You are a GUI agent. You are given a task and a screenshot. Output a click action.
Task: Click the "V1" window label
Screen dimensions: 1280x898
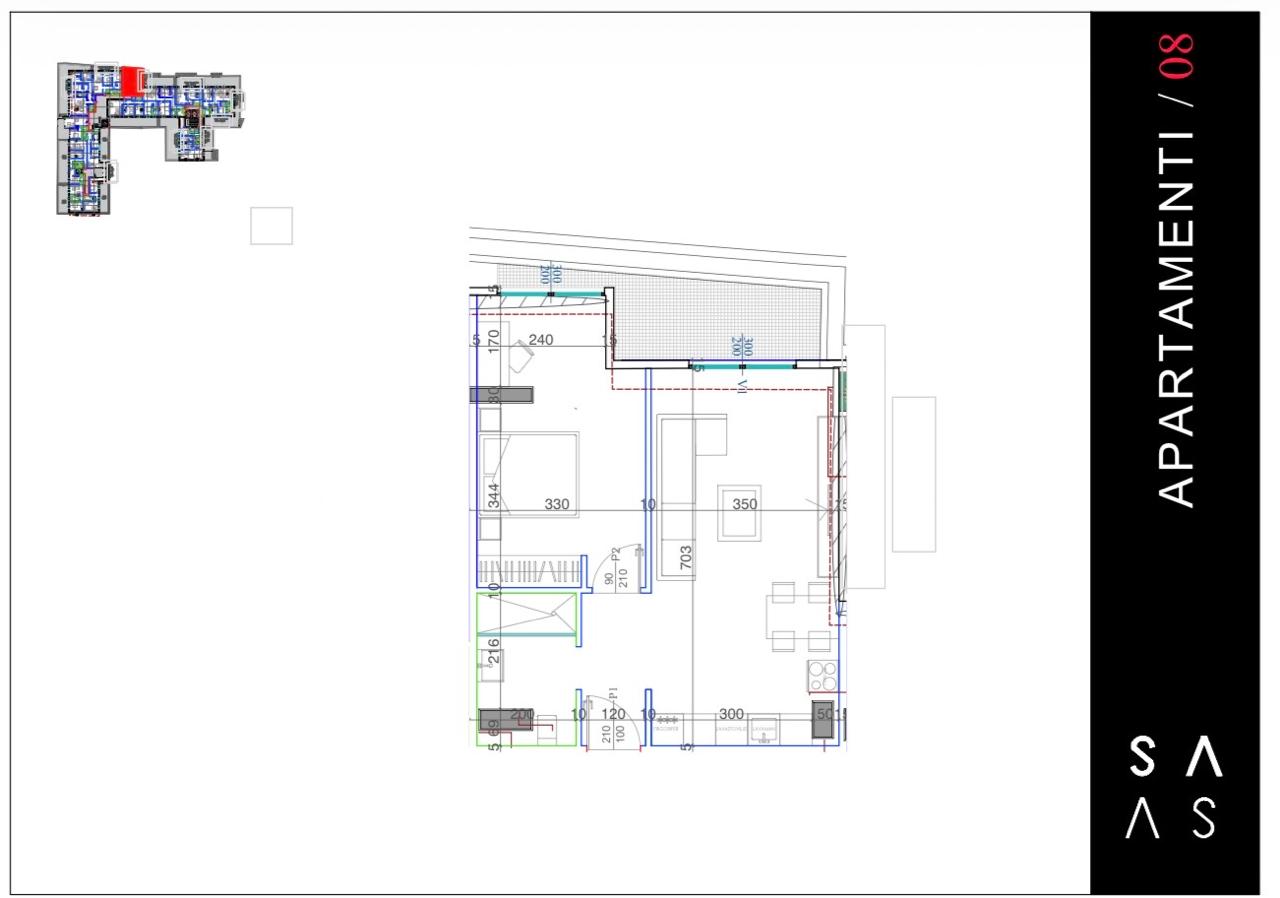click(x=742, y=386)
